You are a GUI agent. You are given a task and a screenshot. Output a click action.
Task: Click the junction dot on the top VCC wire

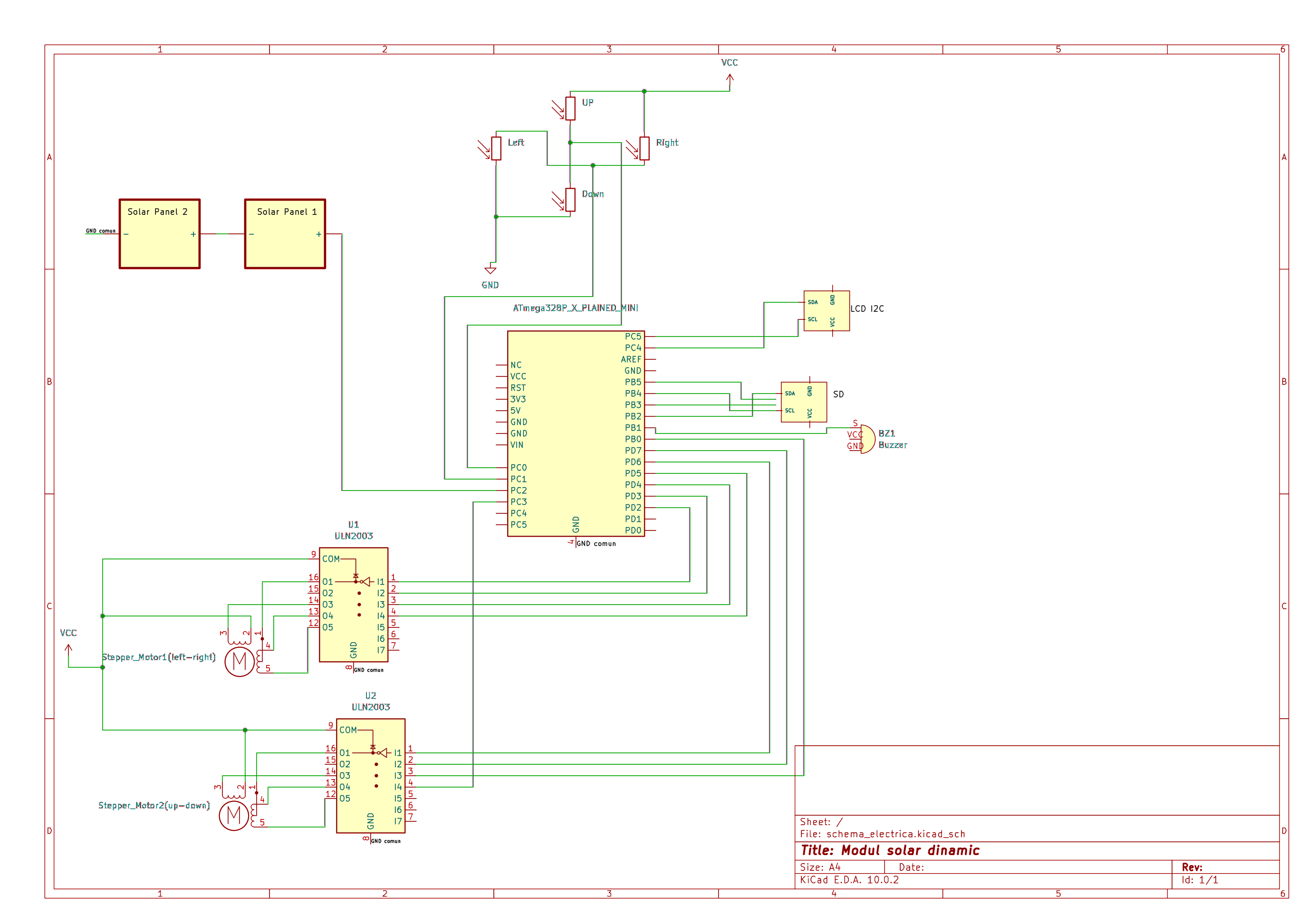click(644, 91)
